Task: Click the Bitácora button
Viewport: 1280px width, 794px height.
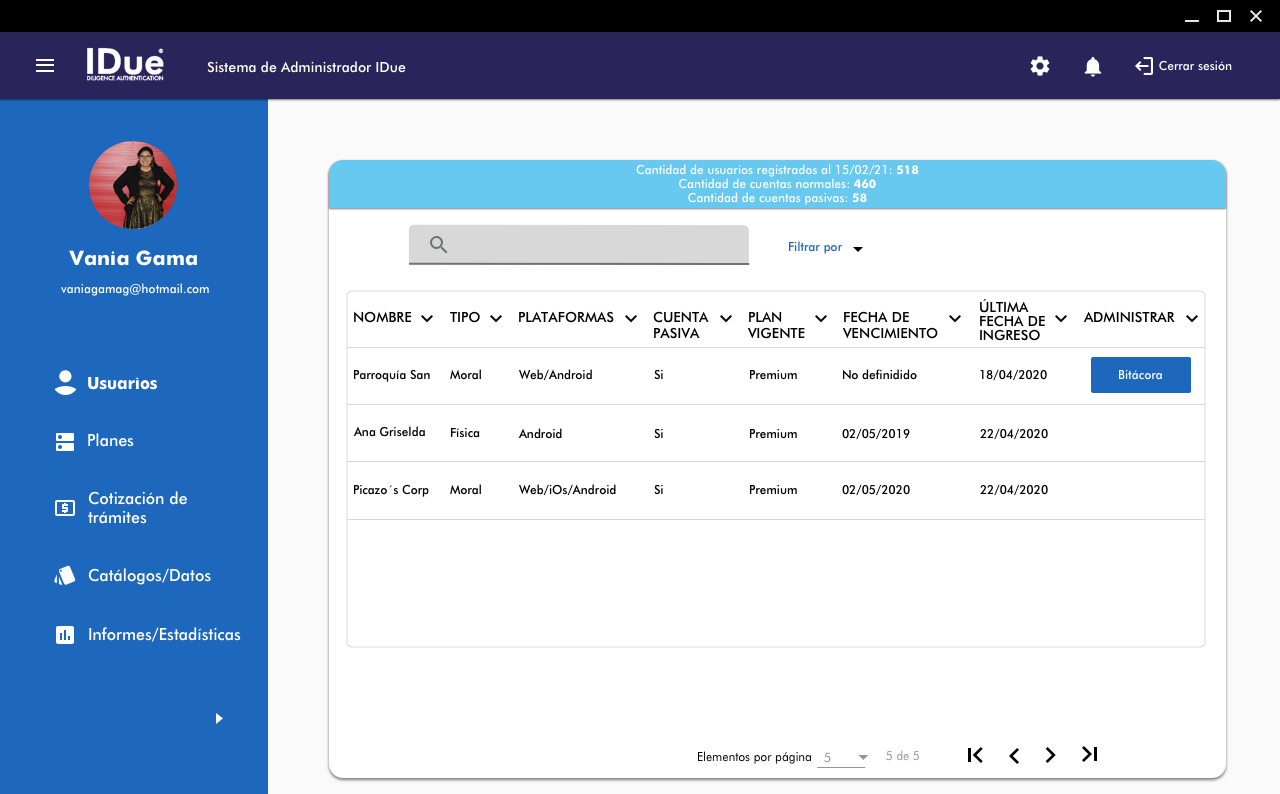Action: click(x=1140, y=375)
